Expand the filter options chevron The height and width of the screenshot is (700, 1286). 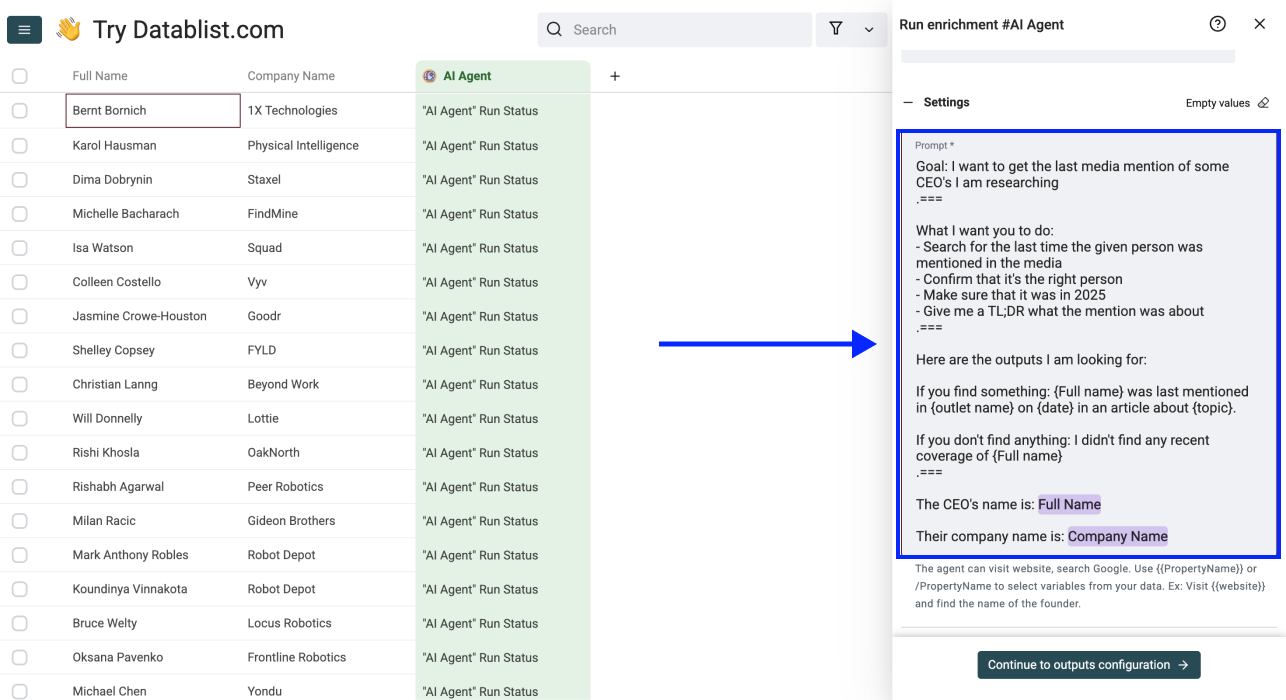pyautogui.click(x=869, y=30)
